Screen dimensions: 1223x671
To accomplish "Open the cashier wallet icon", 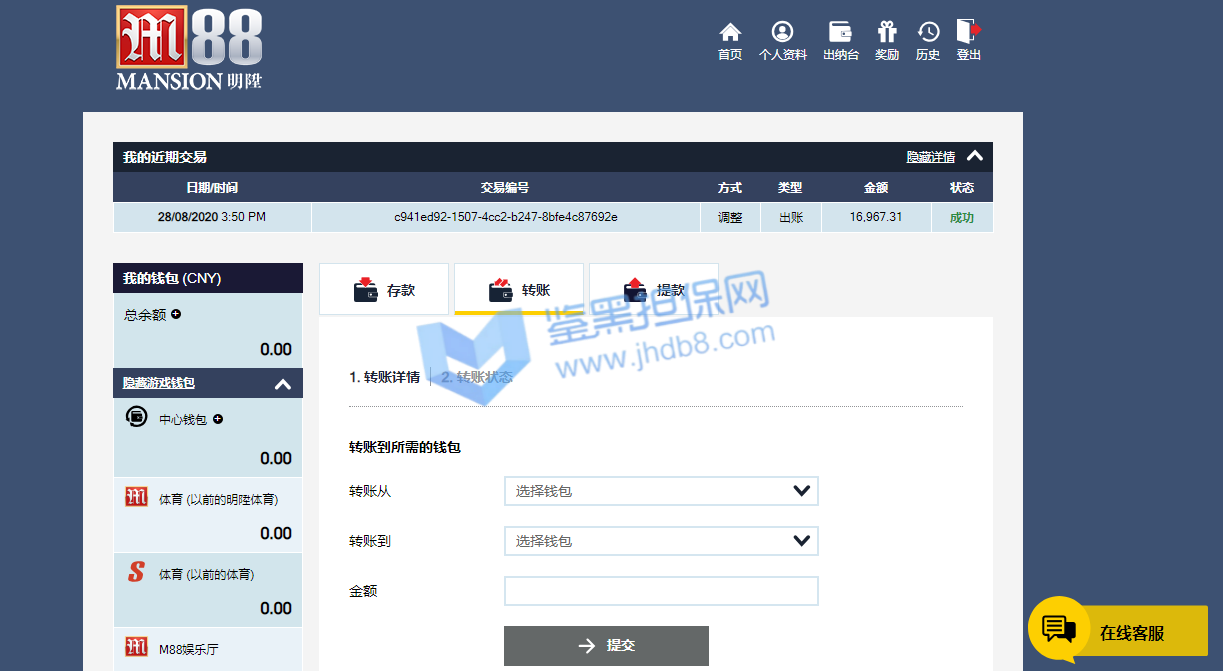I will point(840,33).
